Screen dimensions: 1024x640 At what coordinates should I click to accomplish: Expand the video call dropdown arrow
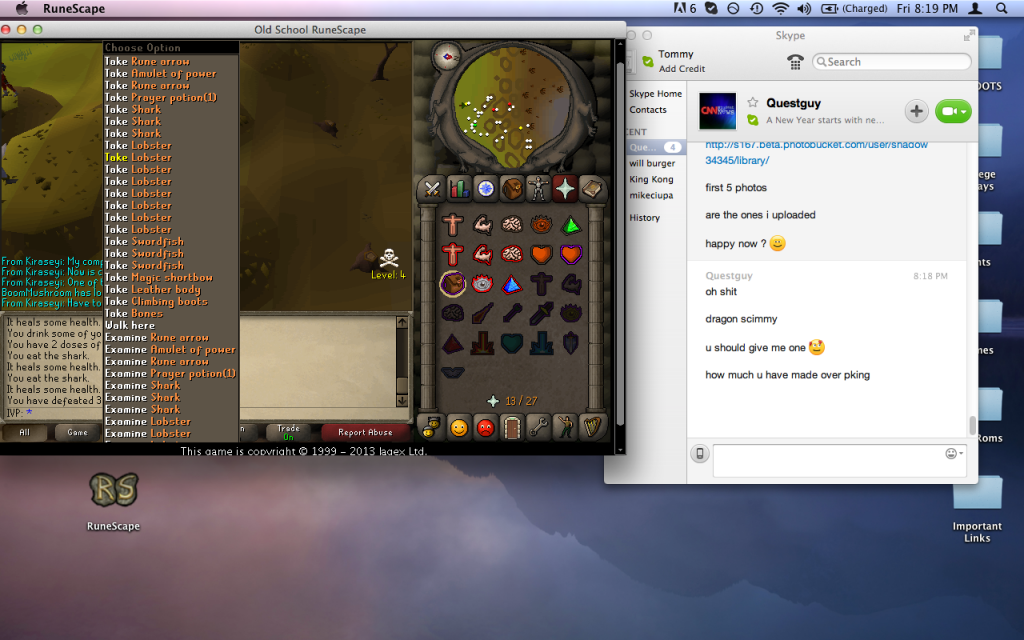963,112
